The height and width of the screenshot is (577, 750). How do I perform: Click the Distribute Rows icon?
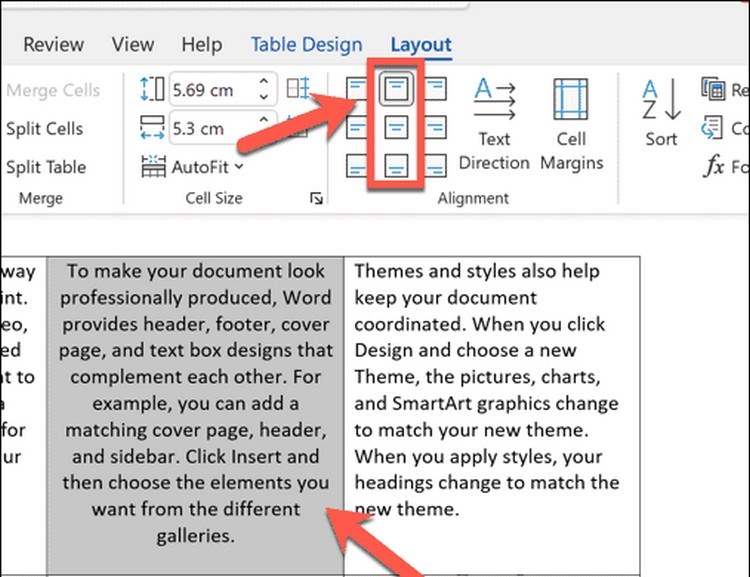pyautogui.click(x=298, y=89)
